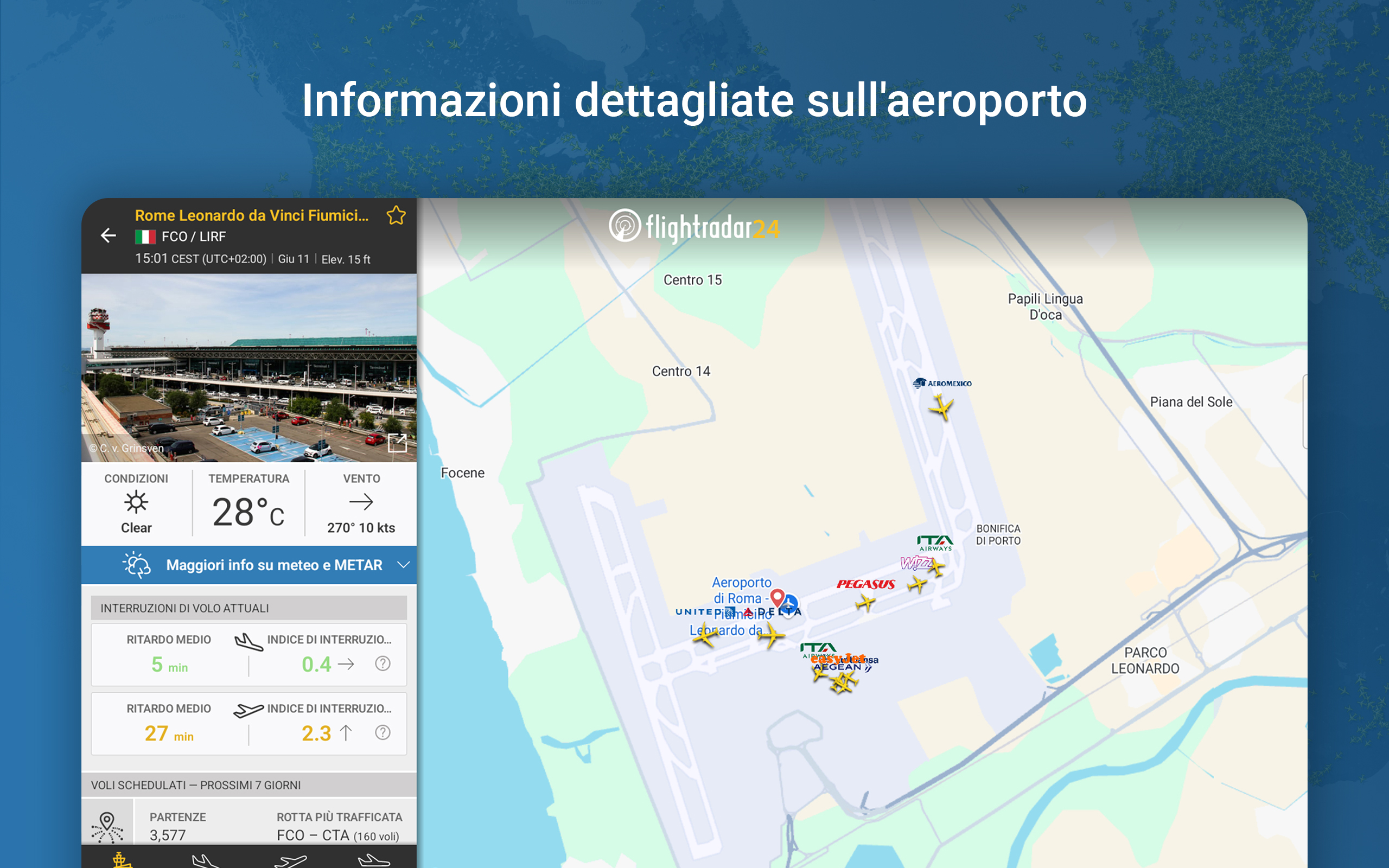This screenshot has width=1389, height=868.
Task: Select the AeroMexico aircraft on the map
Action: 941,407
